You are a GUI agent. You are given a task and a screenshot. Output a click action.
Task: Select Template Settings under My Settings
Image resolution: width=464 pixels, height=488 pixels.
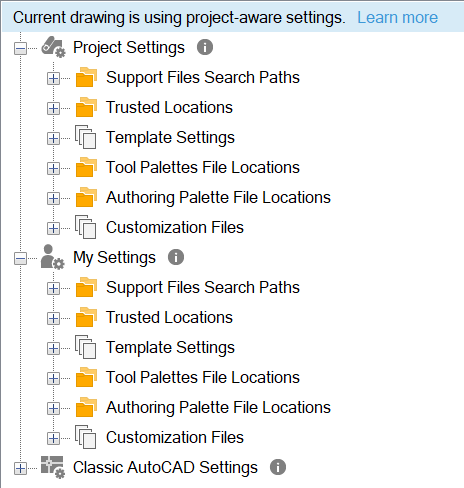(x=170, y=347)
